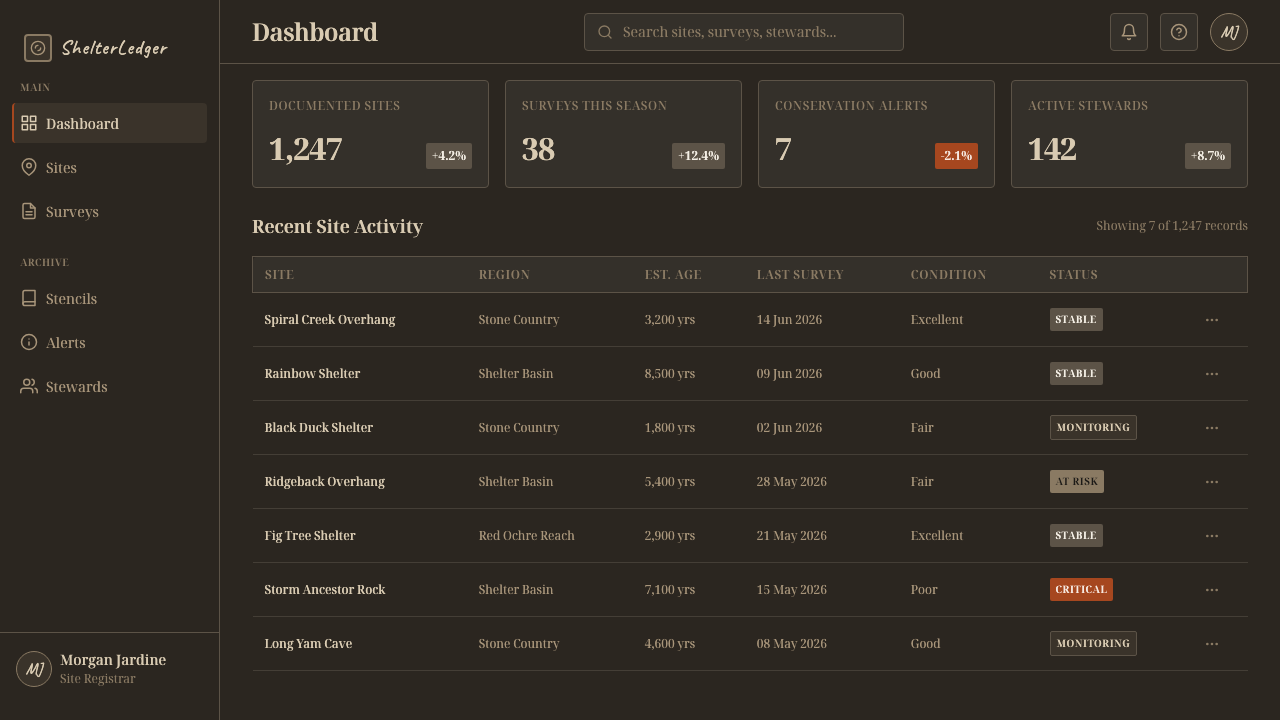The image size is (1280, 720).
Task: Click the 8,500 yrs age value
Action: 670,374
